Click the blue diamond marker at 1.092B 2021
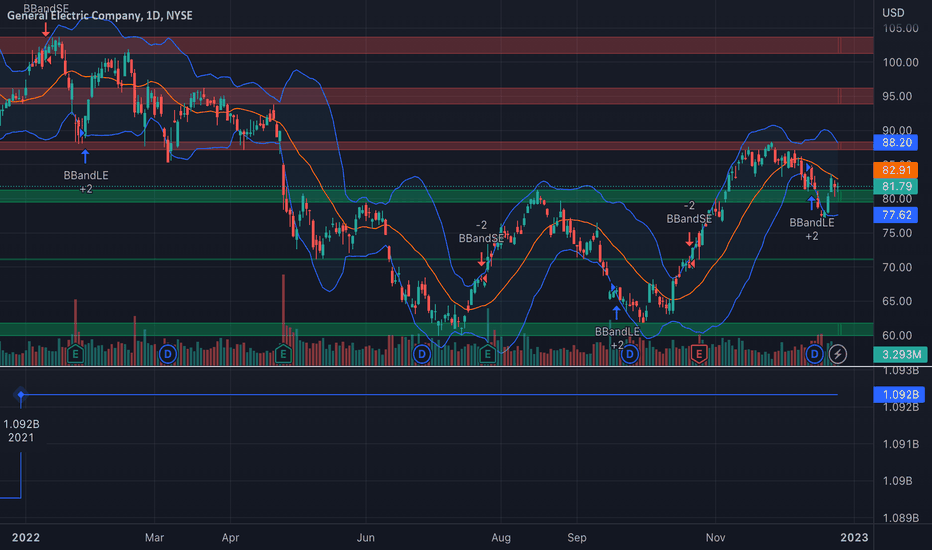Image resolution: width=932 pixels, height=550 pixels. (21, 395)
